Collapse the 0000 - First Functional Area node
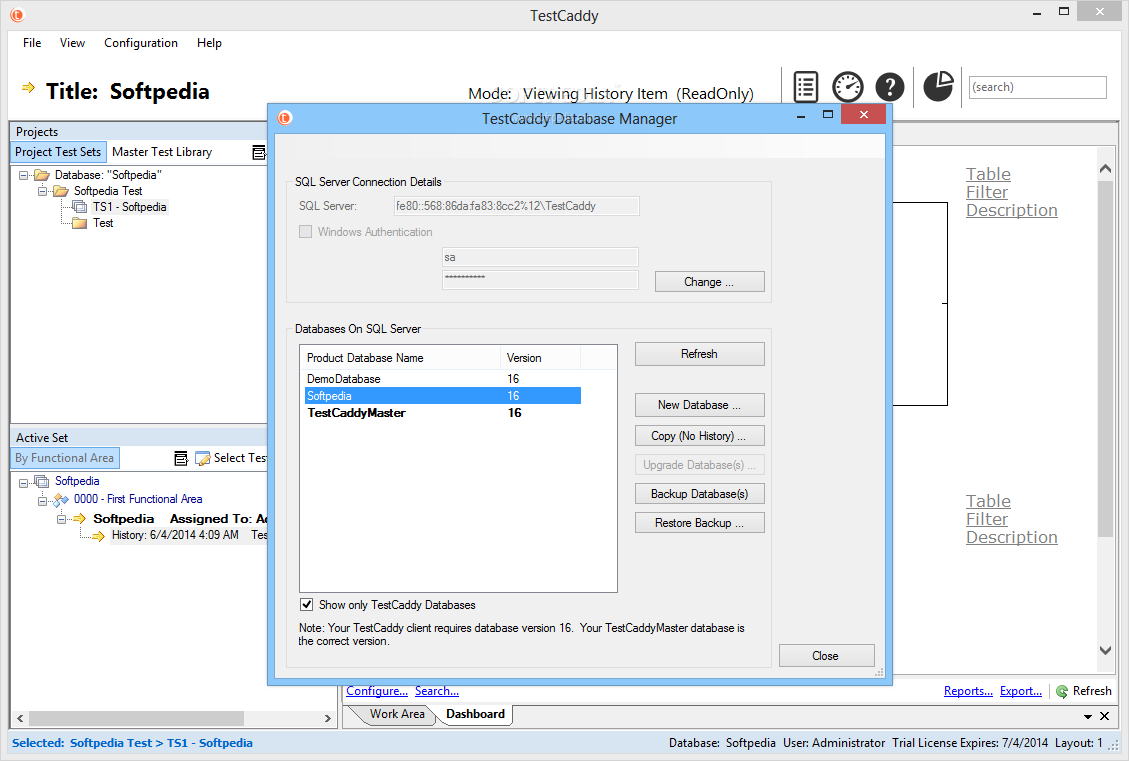Image resolution: width=1129 pixels, height=761 pixels. coord(42,501)
